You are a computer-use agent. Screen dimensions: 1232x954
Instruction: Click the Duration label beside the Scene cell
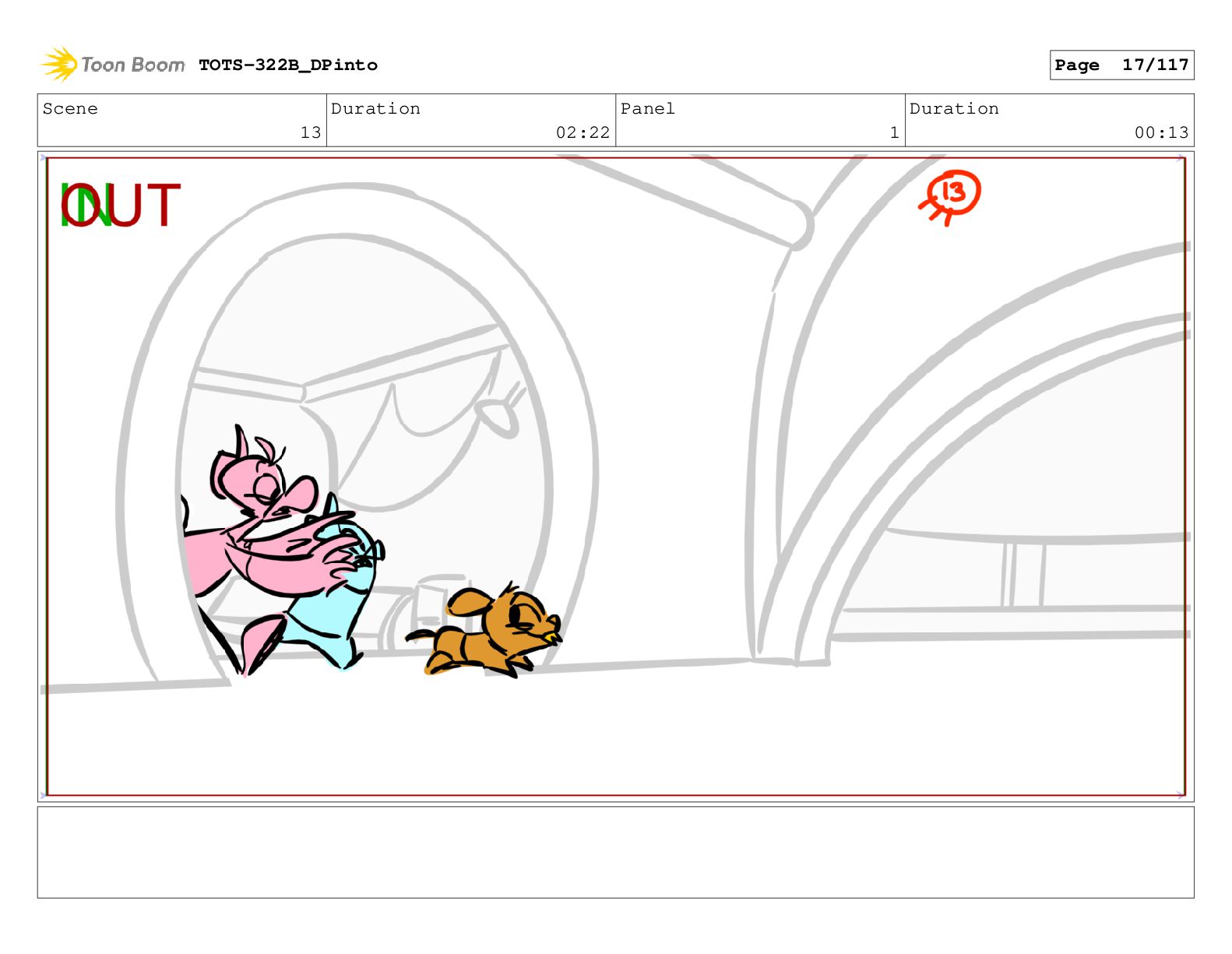pyautogui.click(x=375, y=109)
